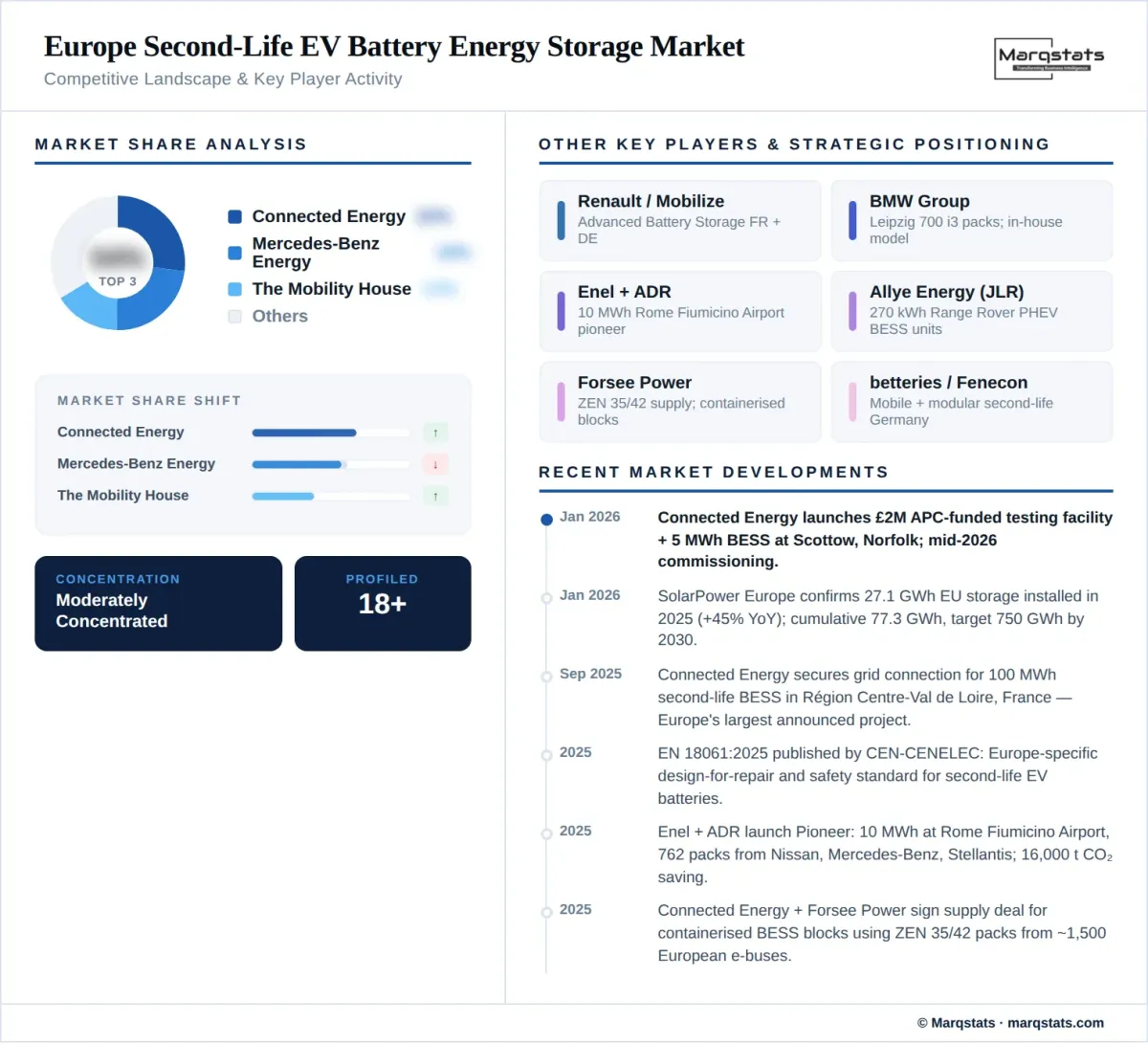Image resolution: width=1148 pixels, height=1044 pixels.
Task: Click the filled Jan 2026 timeline dot
Action: [x=546, y=520]
